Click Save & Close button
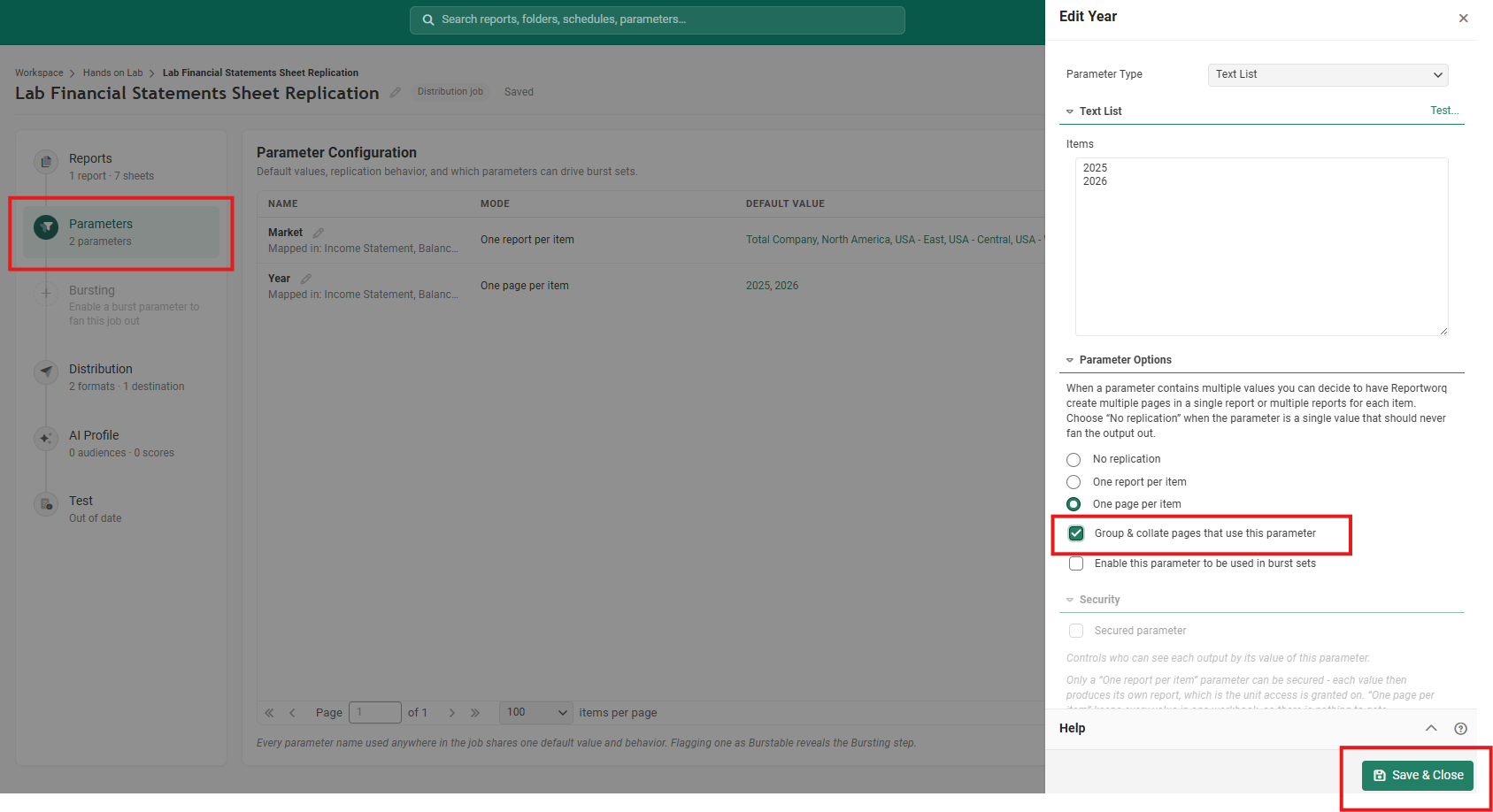 tap(1418, 775)
